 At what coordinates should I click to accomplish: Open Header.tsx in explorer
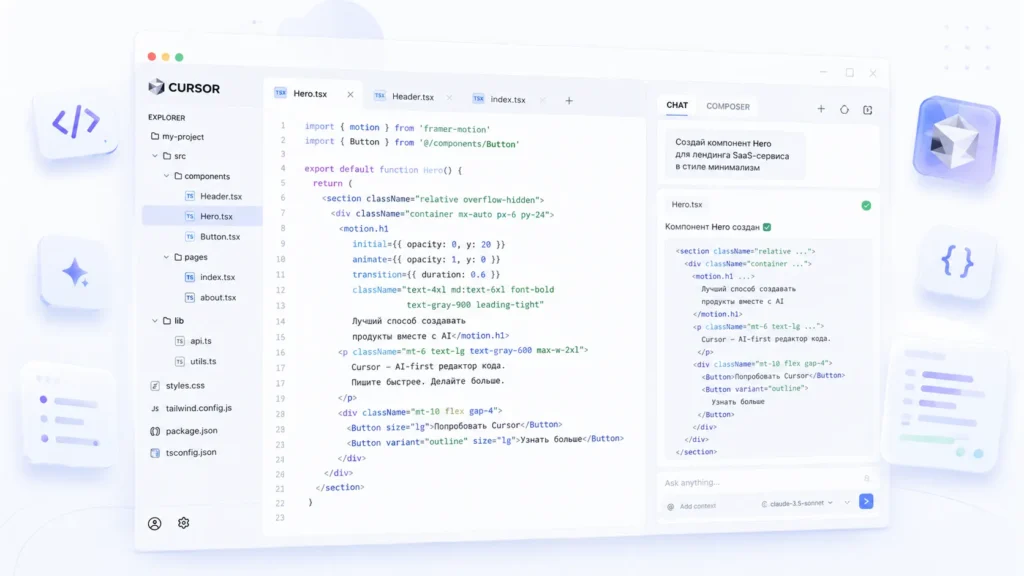point(221,196)
